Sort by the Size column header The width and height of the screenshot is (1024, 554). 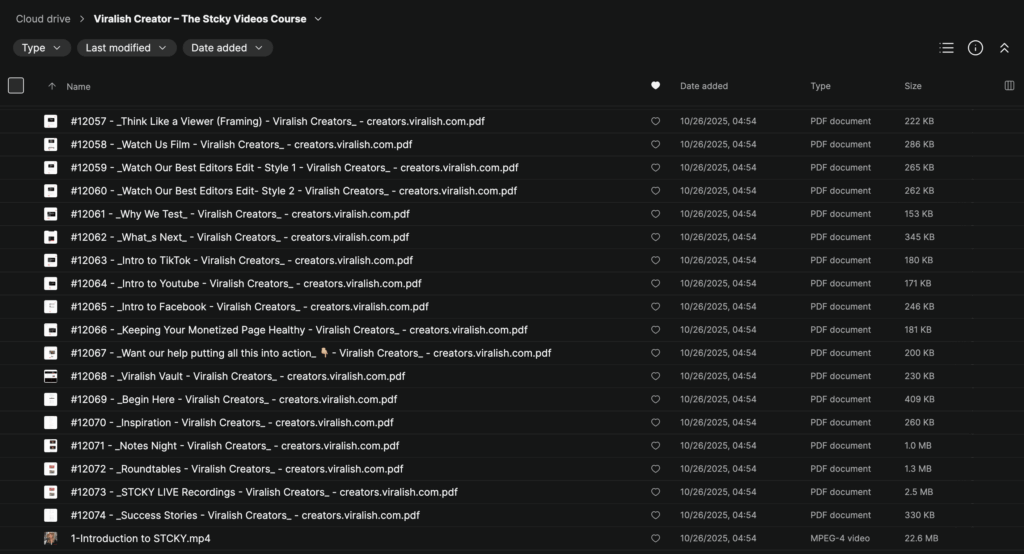coord(913,86)
